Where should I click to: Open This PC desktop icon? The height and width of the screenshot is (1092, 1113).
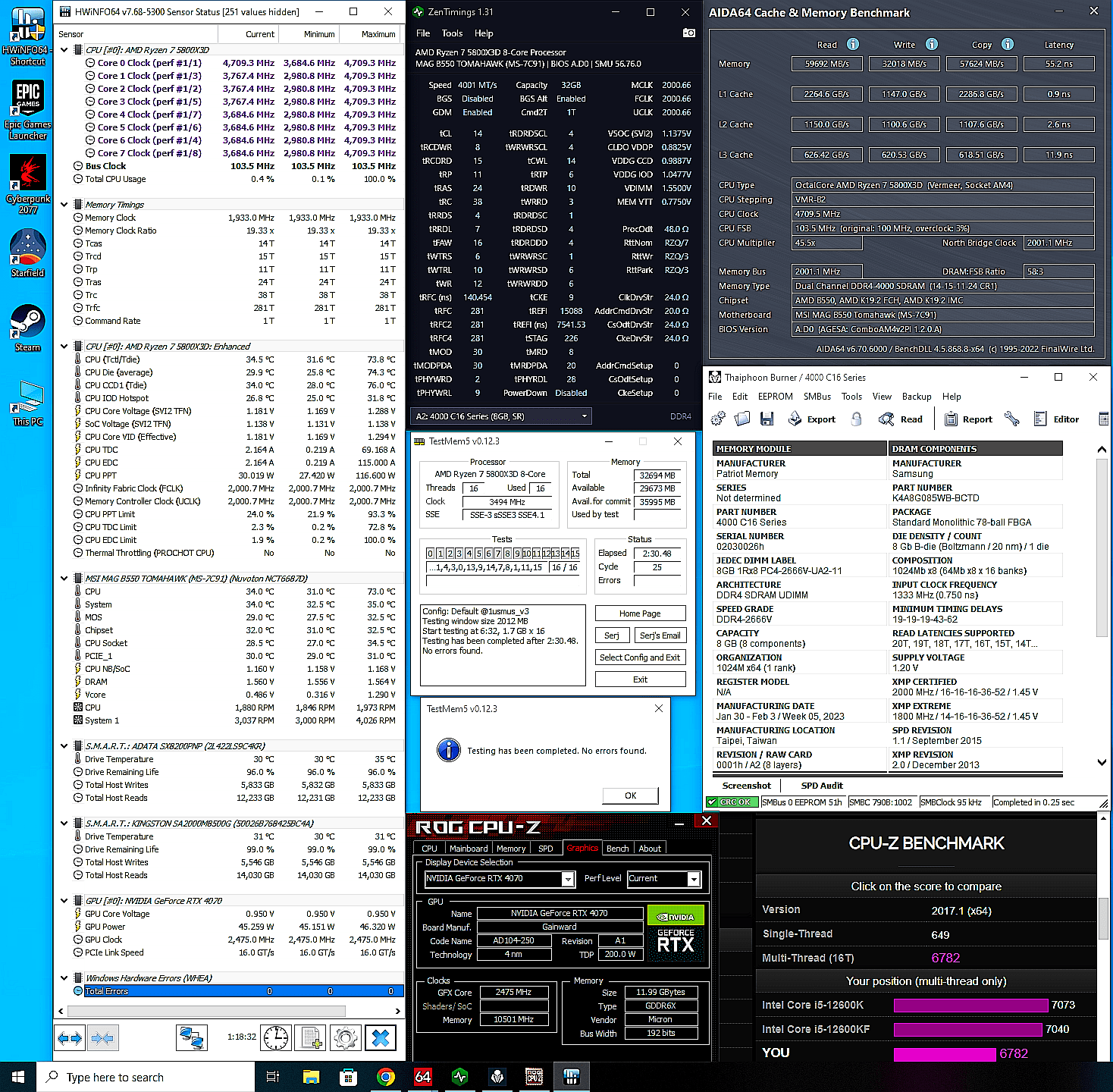click(27, 402)
